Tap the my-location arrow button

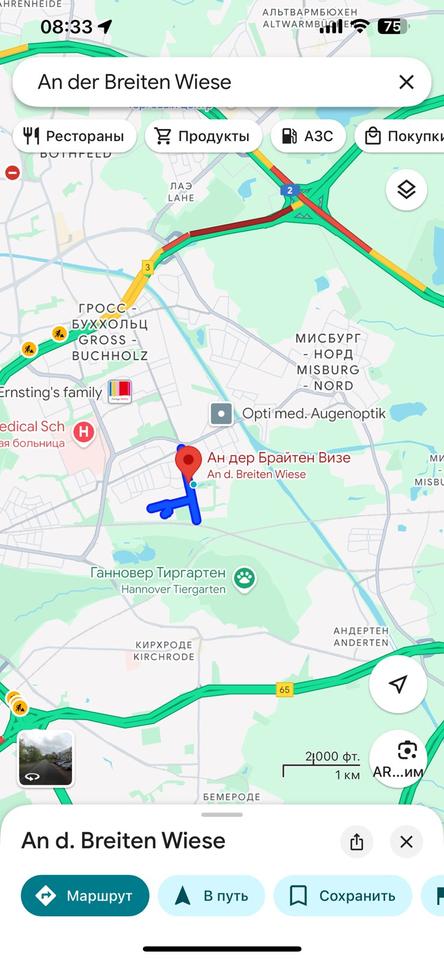398,684
